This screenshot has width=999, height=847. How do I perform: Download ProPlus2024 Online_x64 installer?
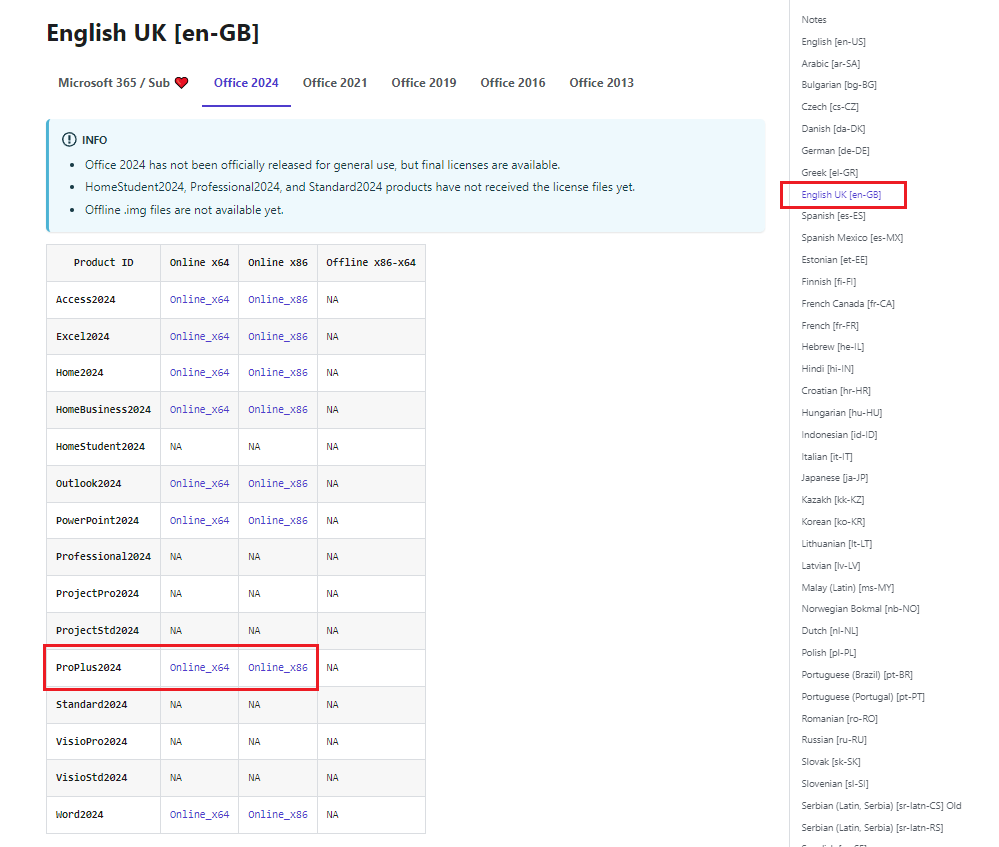pos(199,667)
